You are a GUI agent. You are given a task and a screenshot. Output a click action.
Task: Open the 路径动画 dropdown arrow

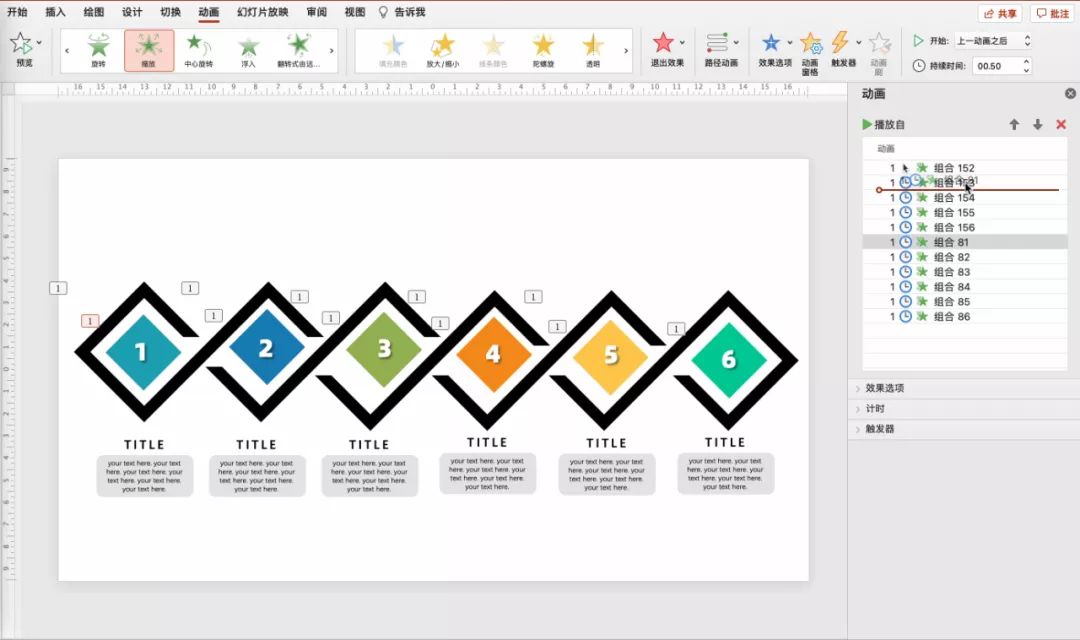point(736,43)
